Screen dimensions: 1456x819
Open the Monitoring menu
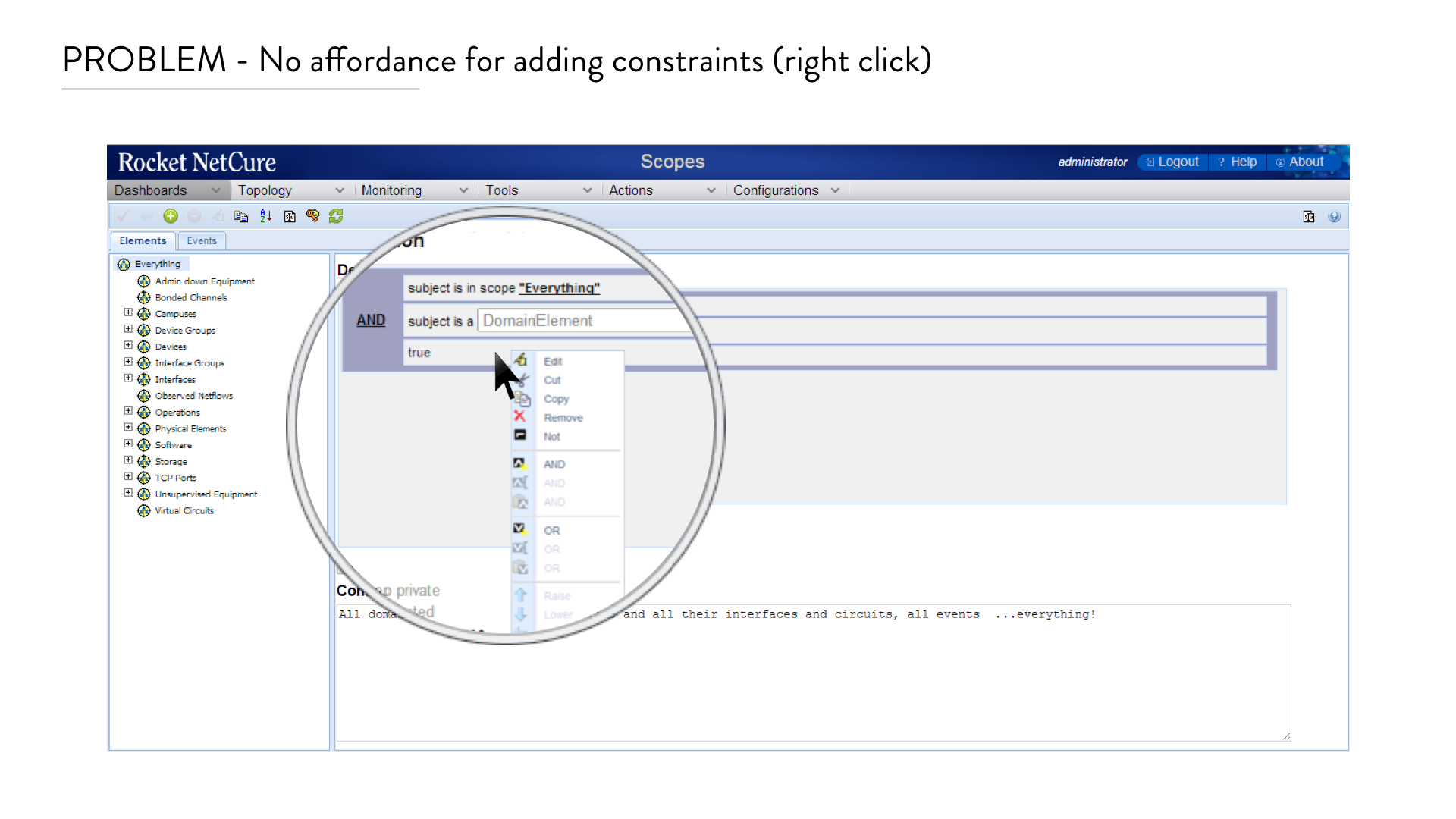415,190
